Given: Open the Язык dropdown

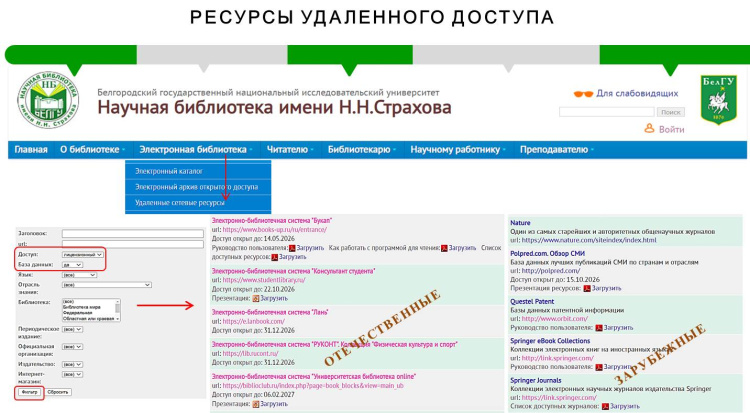Looking at the screenshot, I should tap(79, 275).
